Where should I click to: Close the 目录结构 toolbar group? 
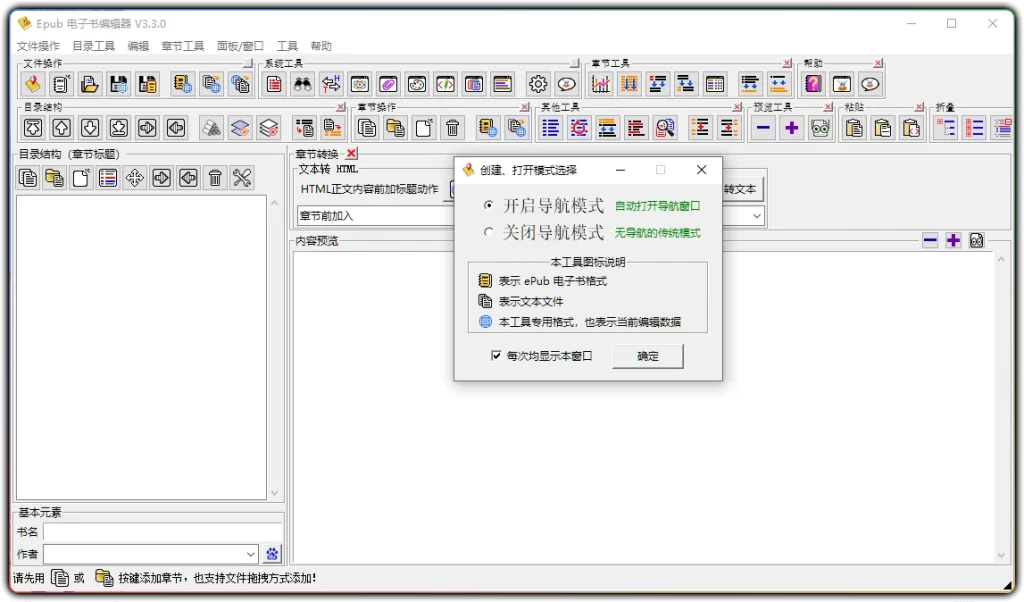point(340,106)
